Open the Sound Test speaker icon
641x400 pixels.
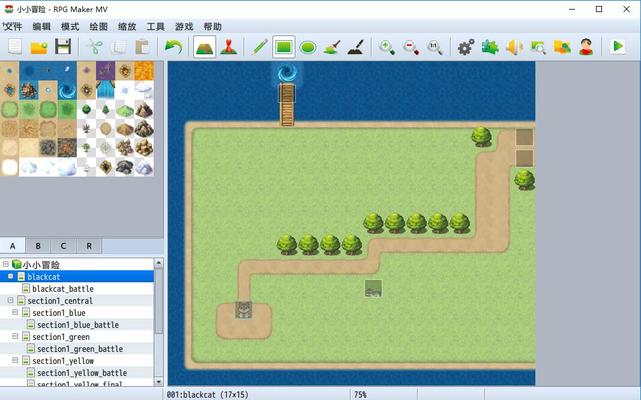pos(514,47)
